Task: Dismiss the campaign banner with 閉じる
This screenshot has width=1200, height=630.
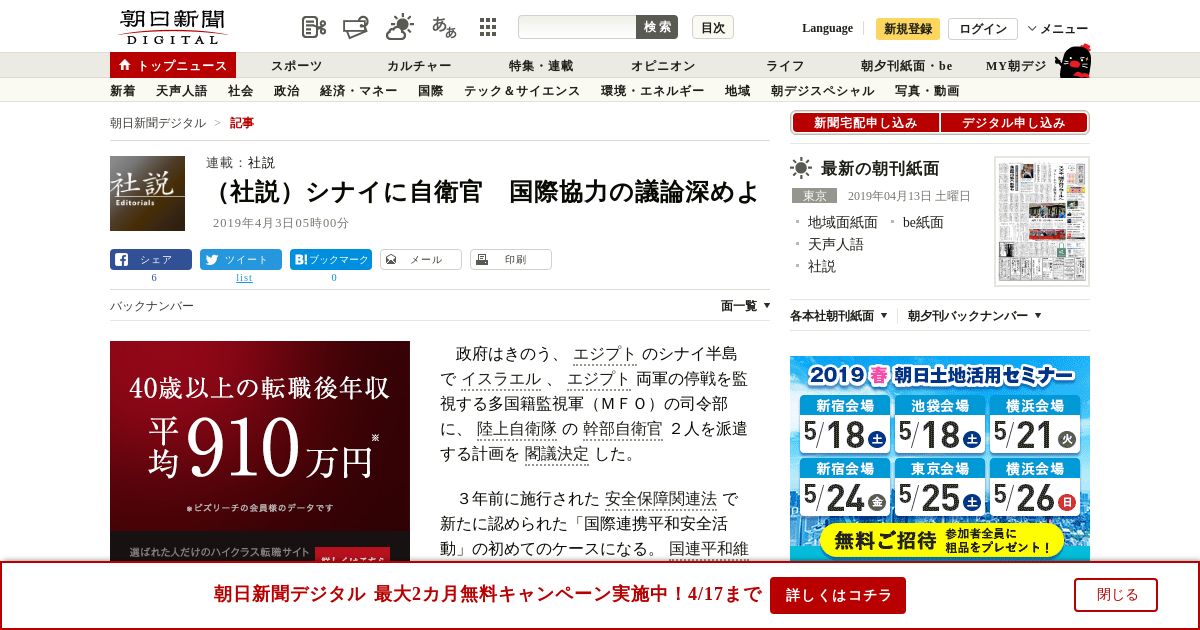Action: pyautogui.click(x=1116, y=595)
